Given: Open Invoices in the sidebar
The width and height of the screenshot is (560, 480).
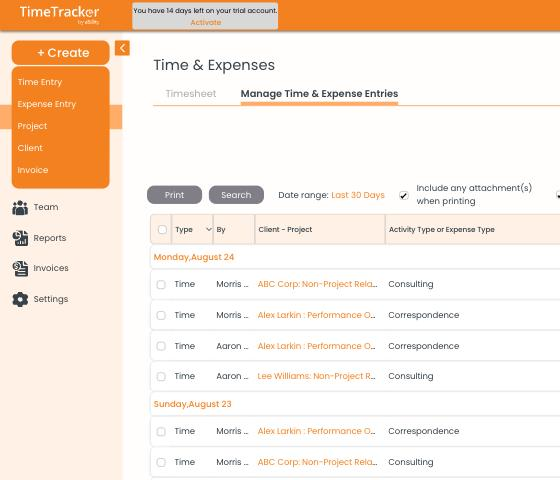Looking at the screenshot, I should [x=51, y=268].
